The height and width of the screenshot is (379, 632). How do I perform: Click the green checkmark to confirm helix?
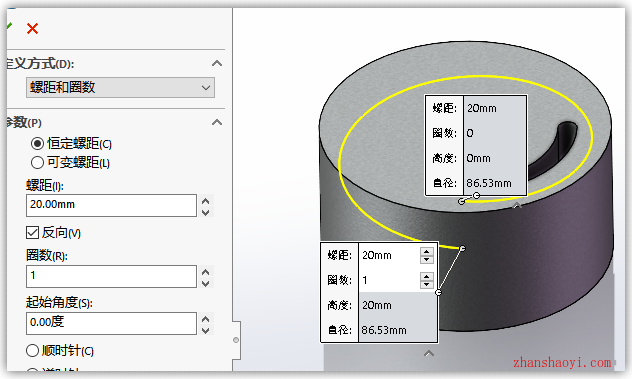pyautogui.click(x=9, y=27)
